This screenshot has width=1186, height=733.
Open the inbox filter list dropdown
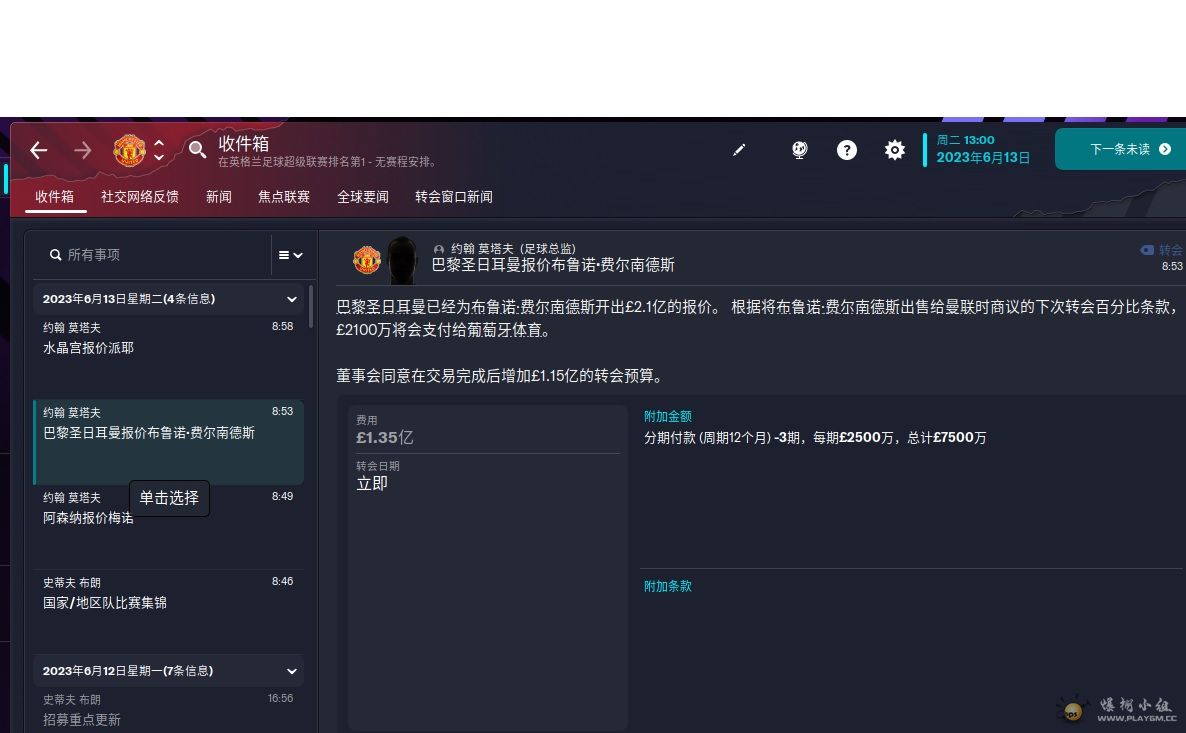(290, 255)
